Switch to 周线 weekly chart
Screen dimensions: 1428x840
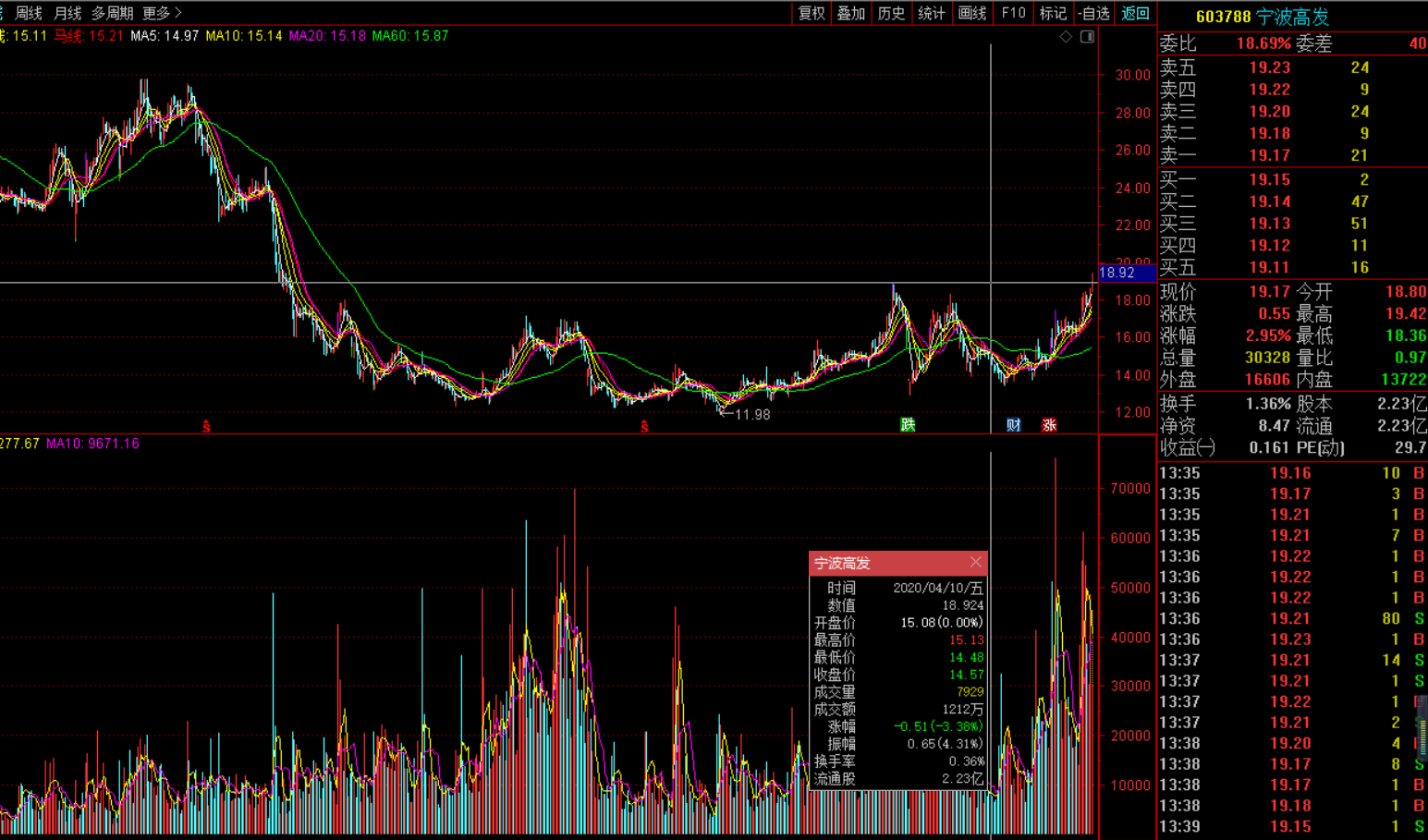[29, 13]
